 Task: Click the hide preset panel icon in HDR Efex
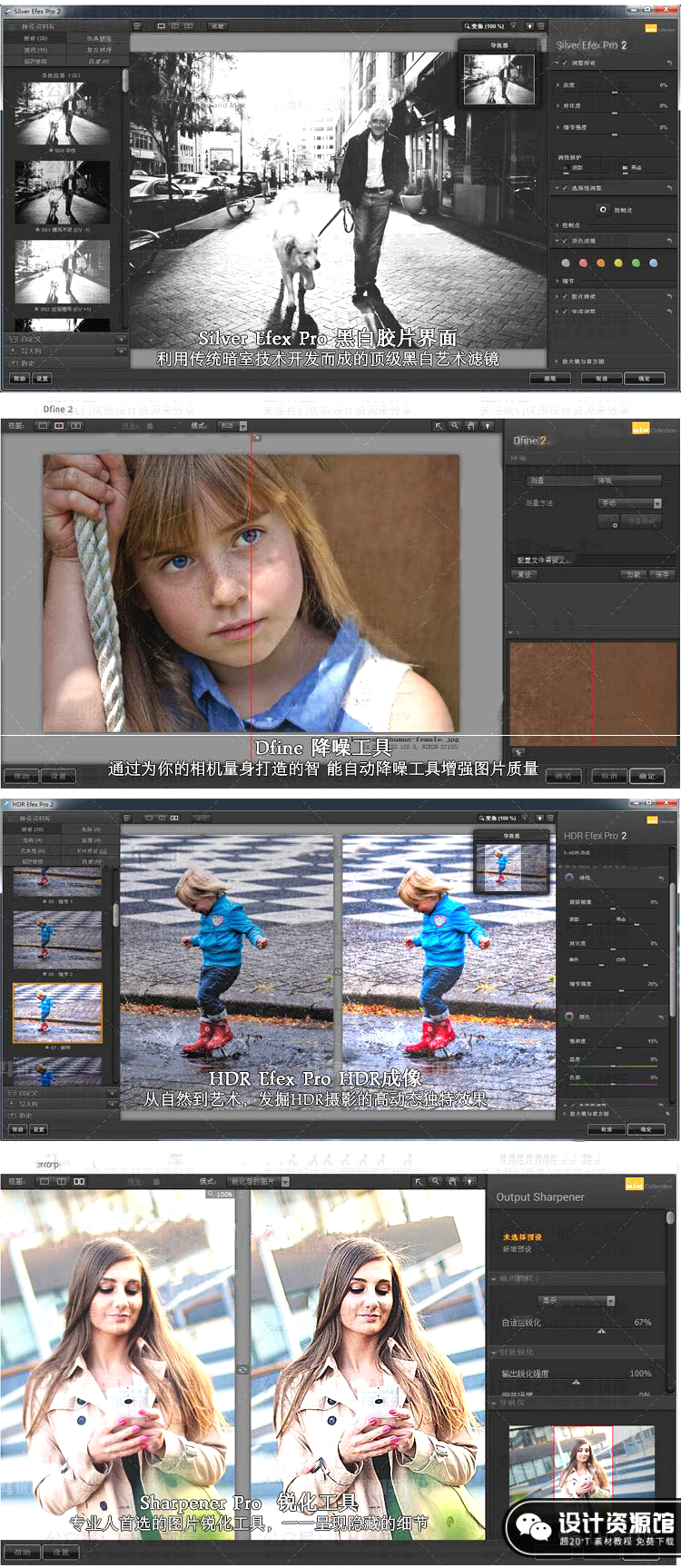click(127, 818)
